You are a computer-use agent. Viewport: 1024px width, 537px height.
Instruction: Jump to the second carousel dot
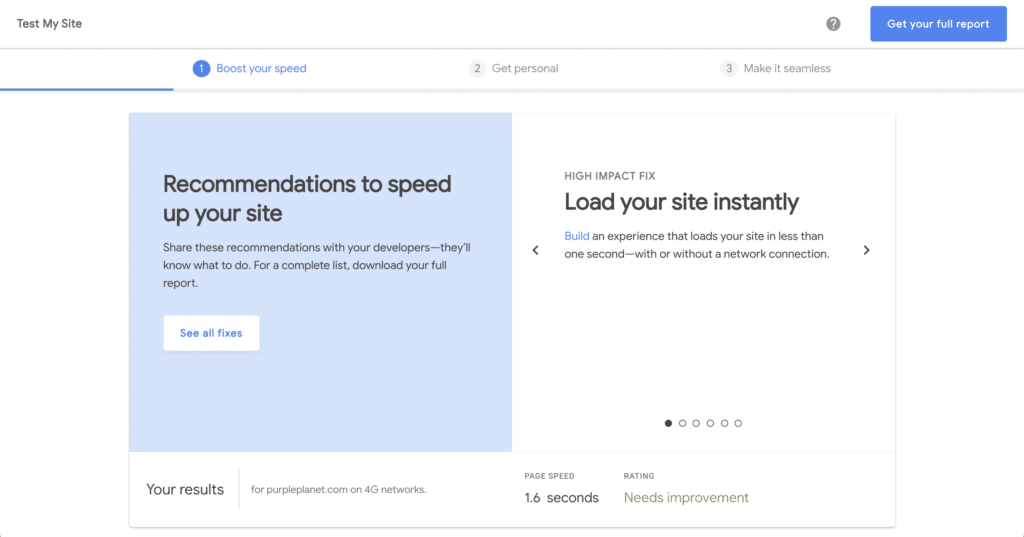click(x=682, y=423)
